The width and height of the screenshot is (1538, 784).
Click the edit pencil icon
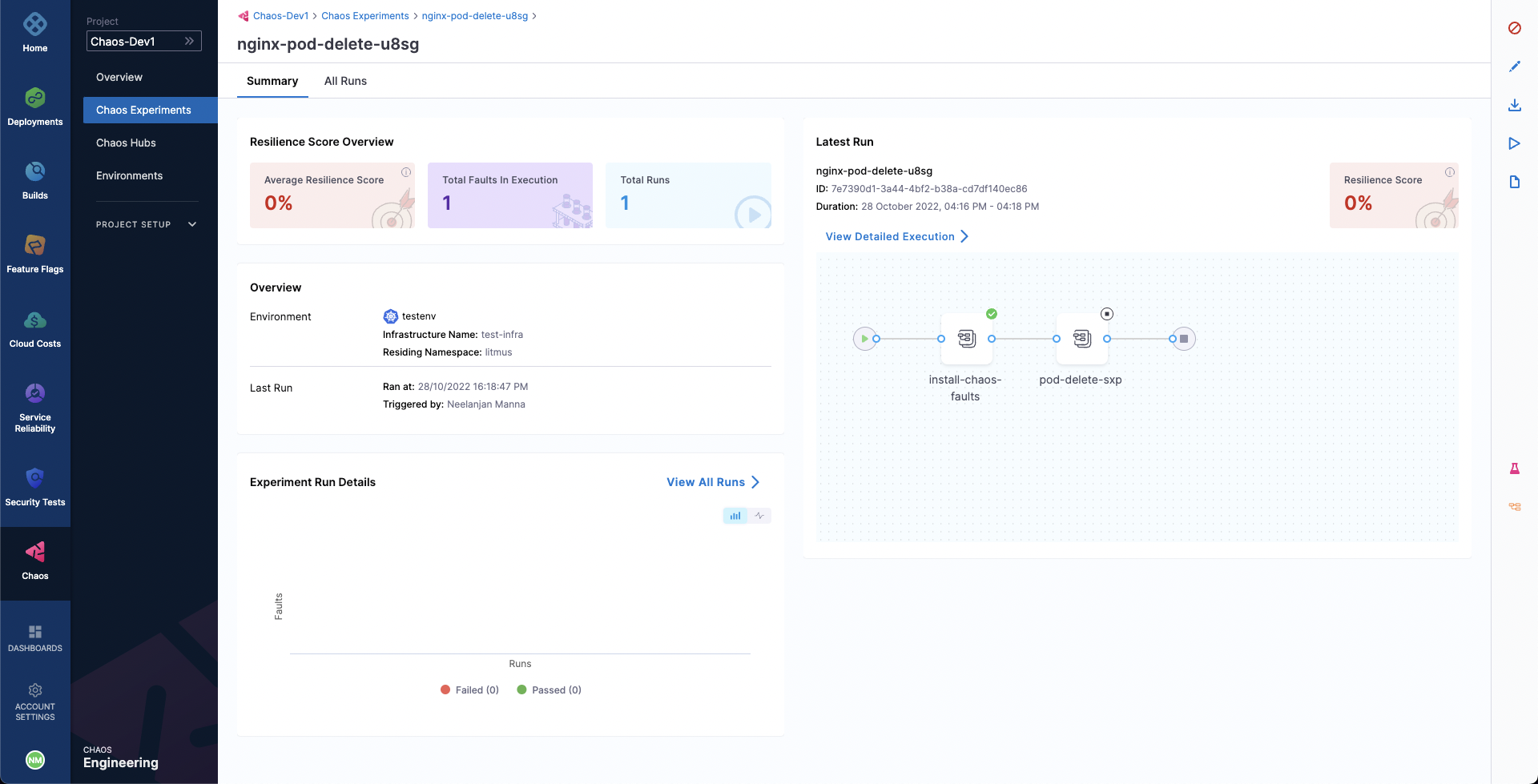click(x=1514, y=66)
